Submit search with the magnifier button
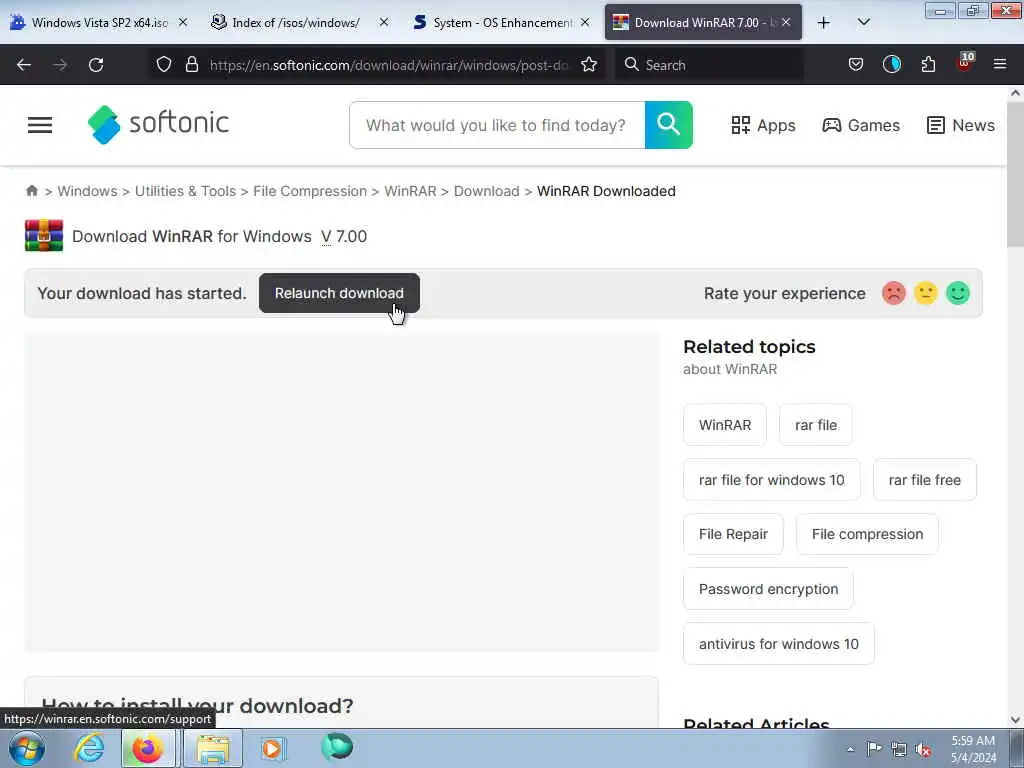Viewport: 1024px width, 768px height. click(668, 125)
